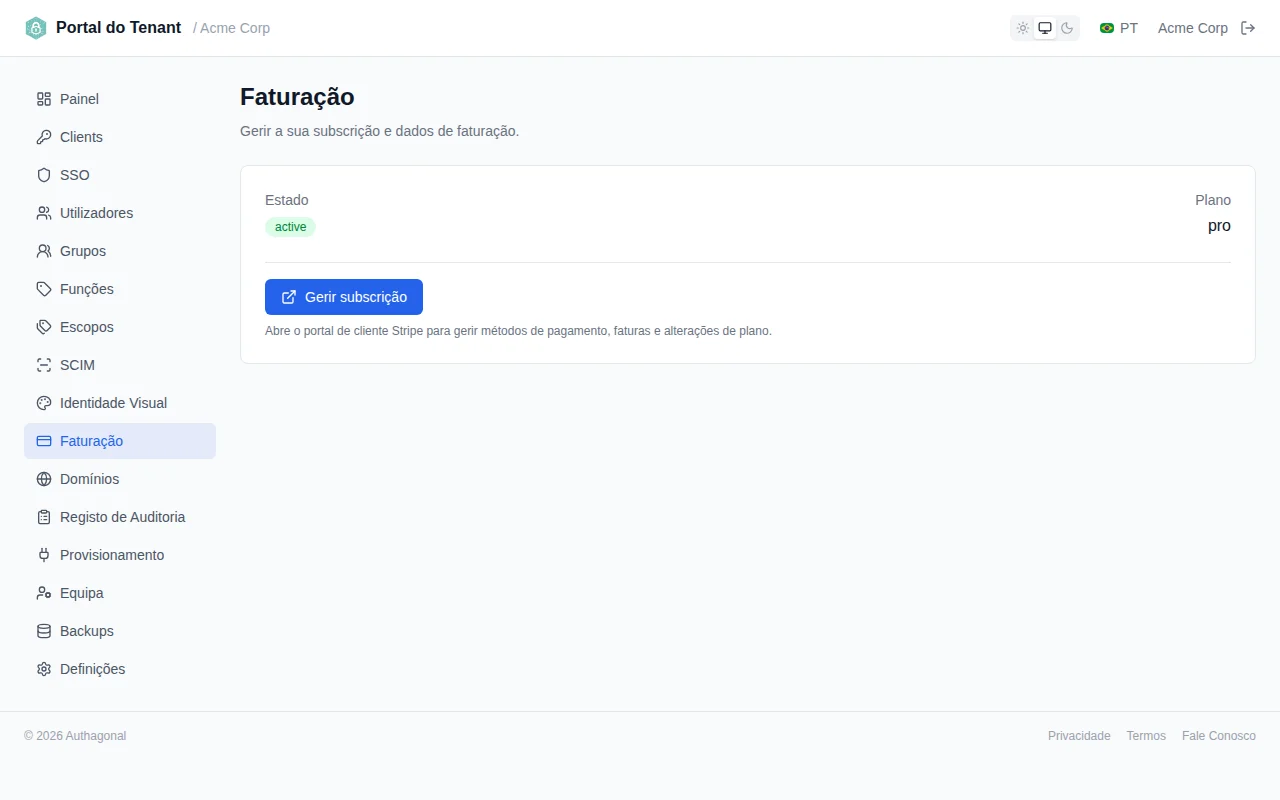The height and width of the screenshot is (800, 1280).
Task: Click the Portal do Tenant title
Action: tap(118, 28)
